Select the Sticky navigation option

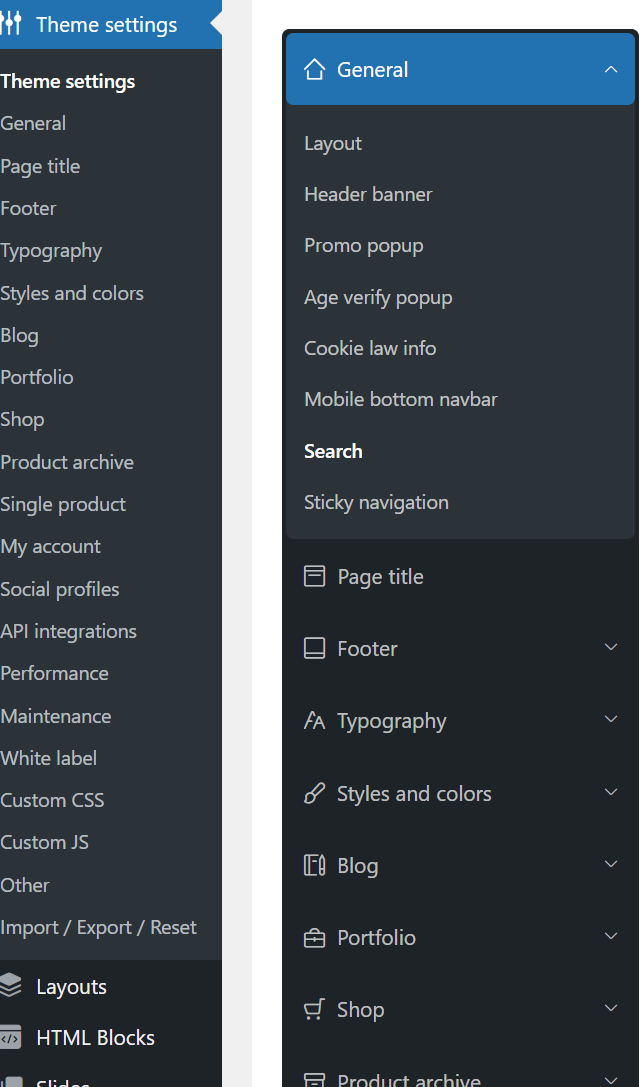click(x=376, y=503)
